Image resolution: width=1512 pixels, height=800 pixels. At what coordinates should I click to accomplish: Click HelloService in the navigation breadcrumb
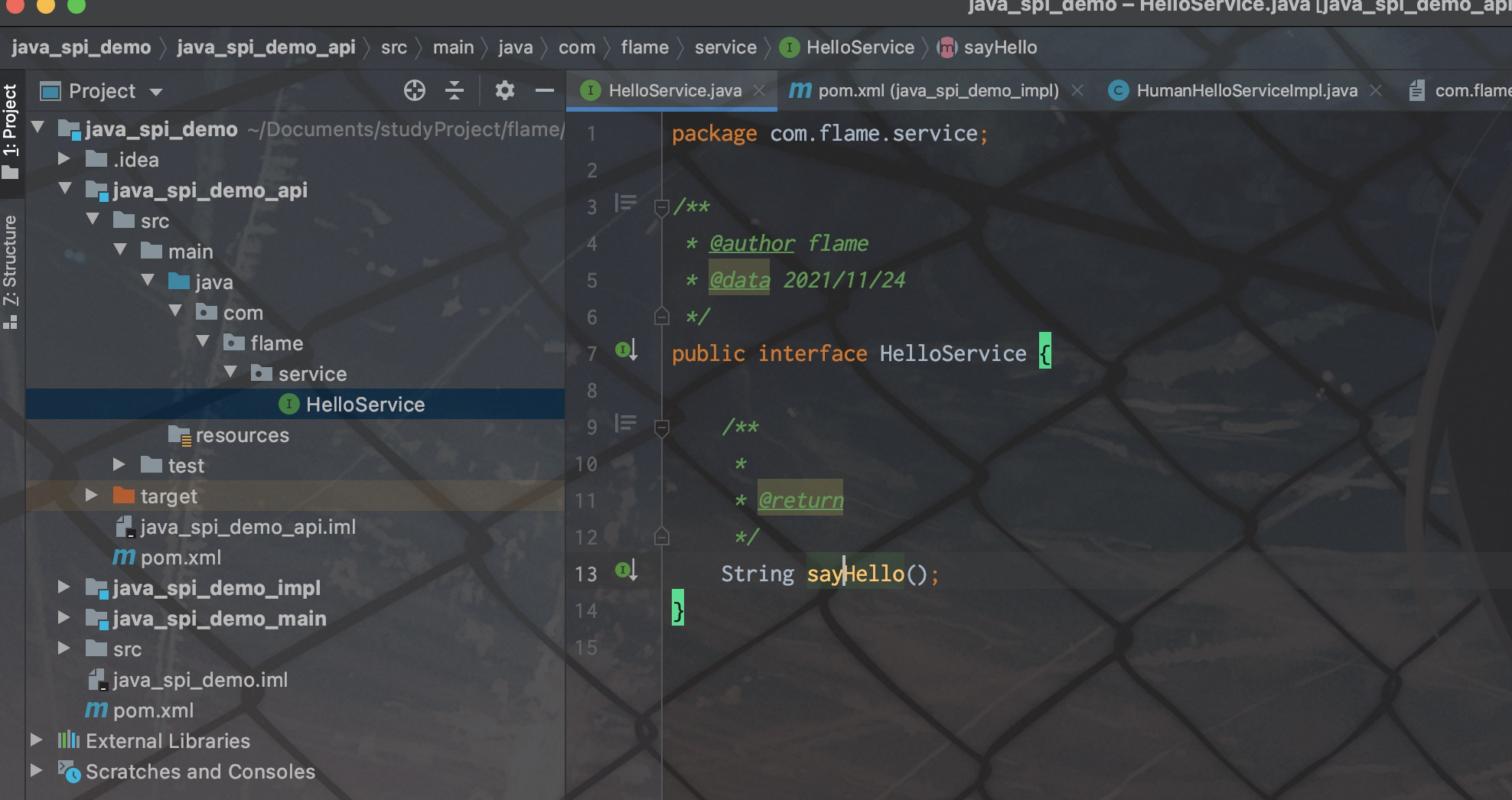847,47
